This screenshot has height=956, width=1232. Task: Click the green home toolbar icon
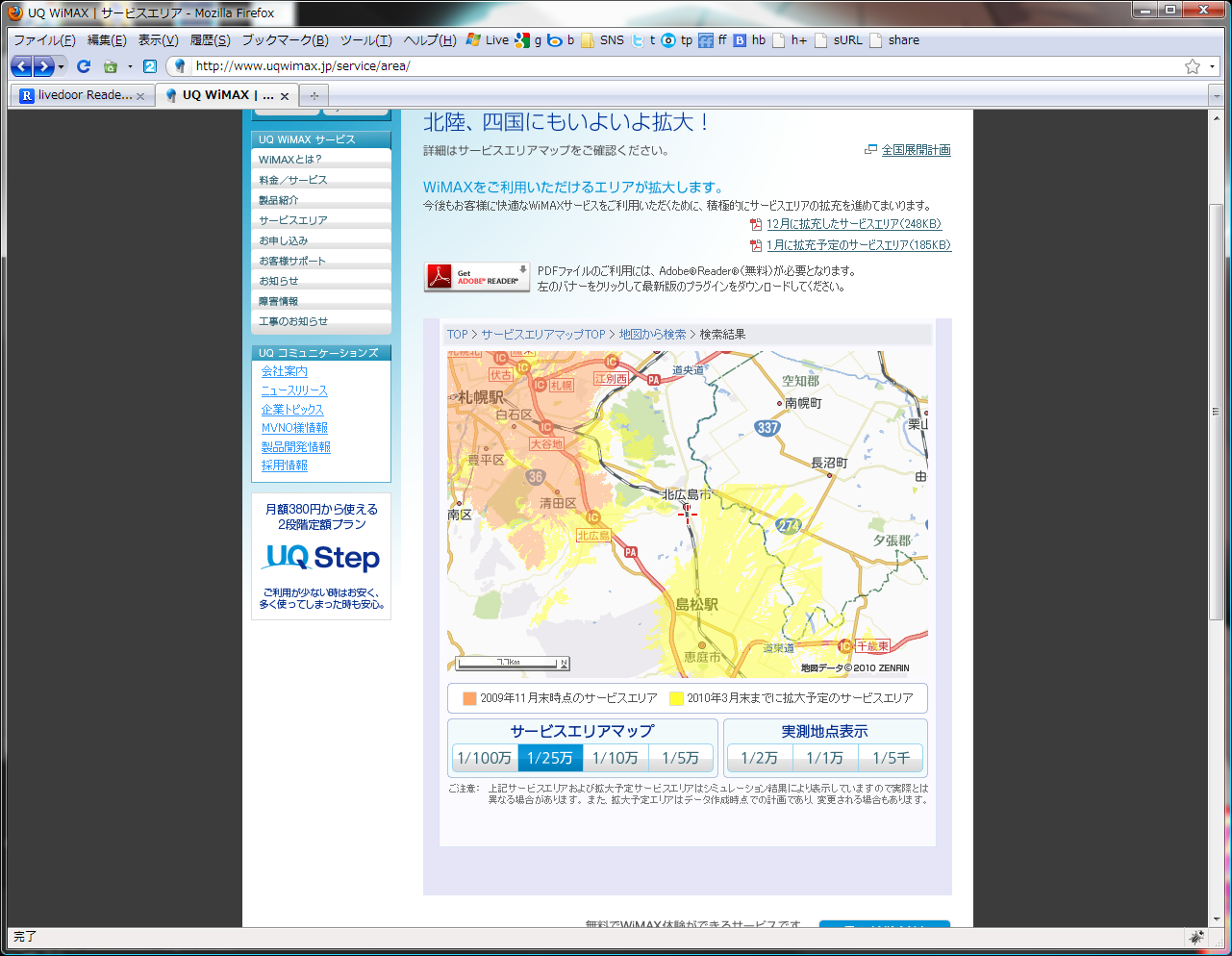click(x=110, y=66)
